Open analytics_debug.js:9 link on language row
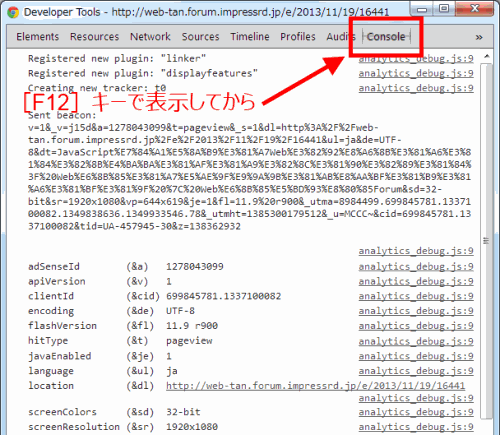This screenshot has width=500, height=435. click(416, 371)
